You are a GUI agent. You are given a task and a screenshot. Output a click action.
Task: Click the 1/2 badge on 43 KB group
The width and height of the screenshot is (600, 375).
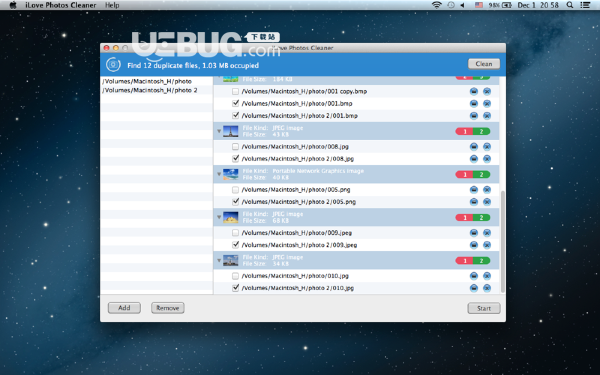473,131
